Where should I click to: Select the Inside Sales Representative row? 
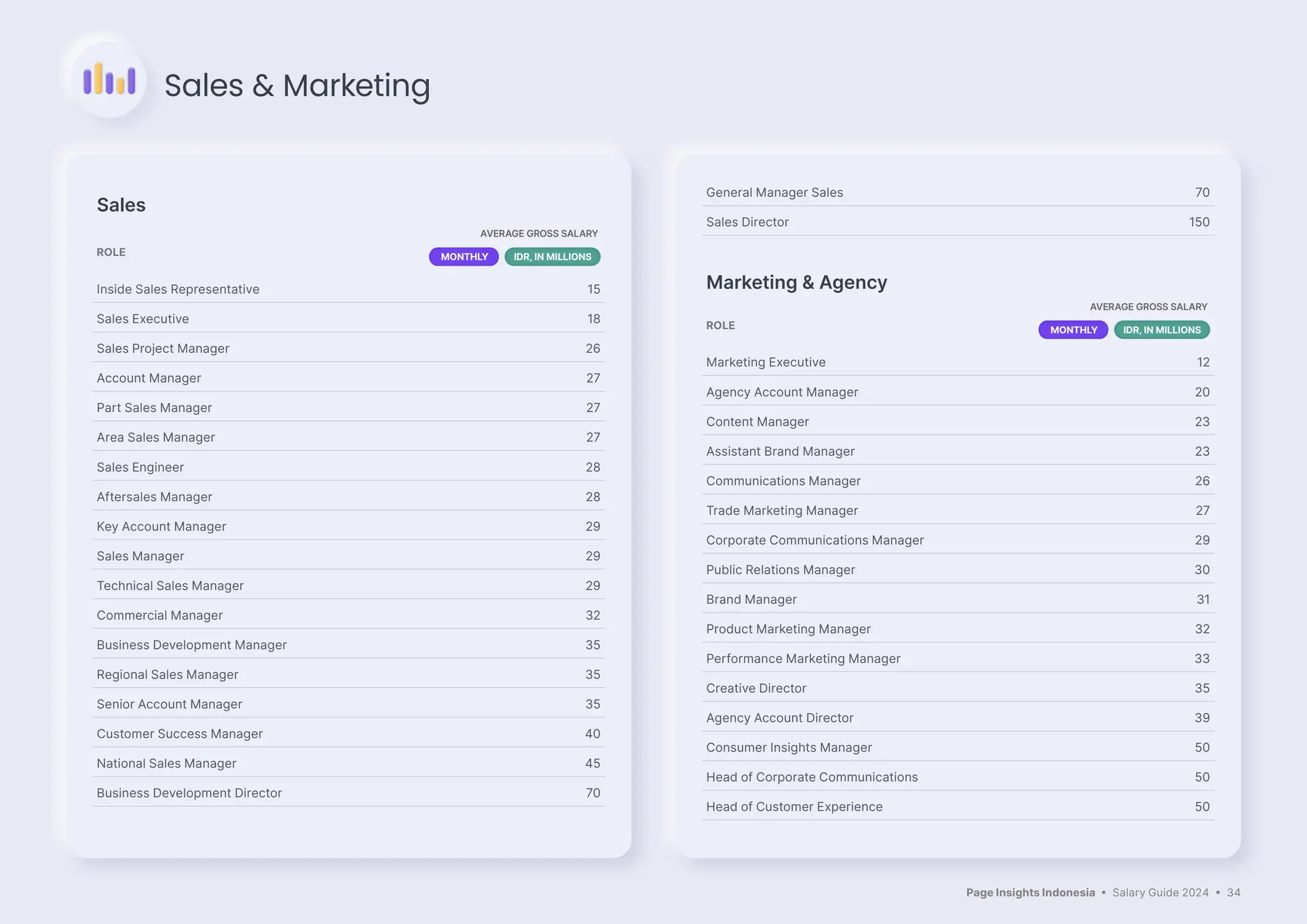click(x=178, y=289)
